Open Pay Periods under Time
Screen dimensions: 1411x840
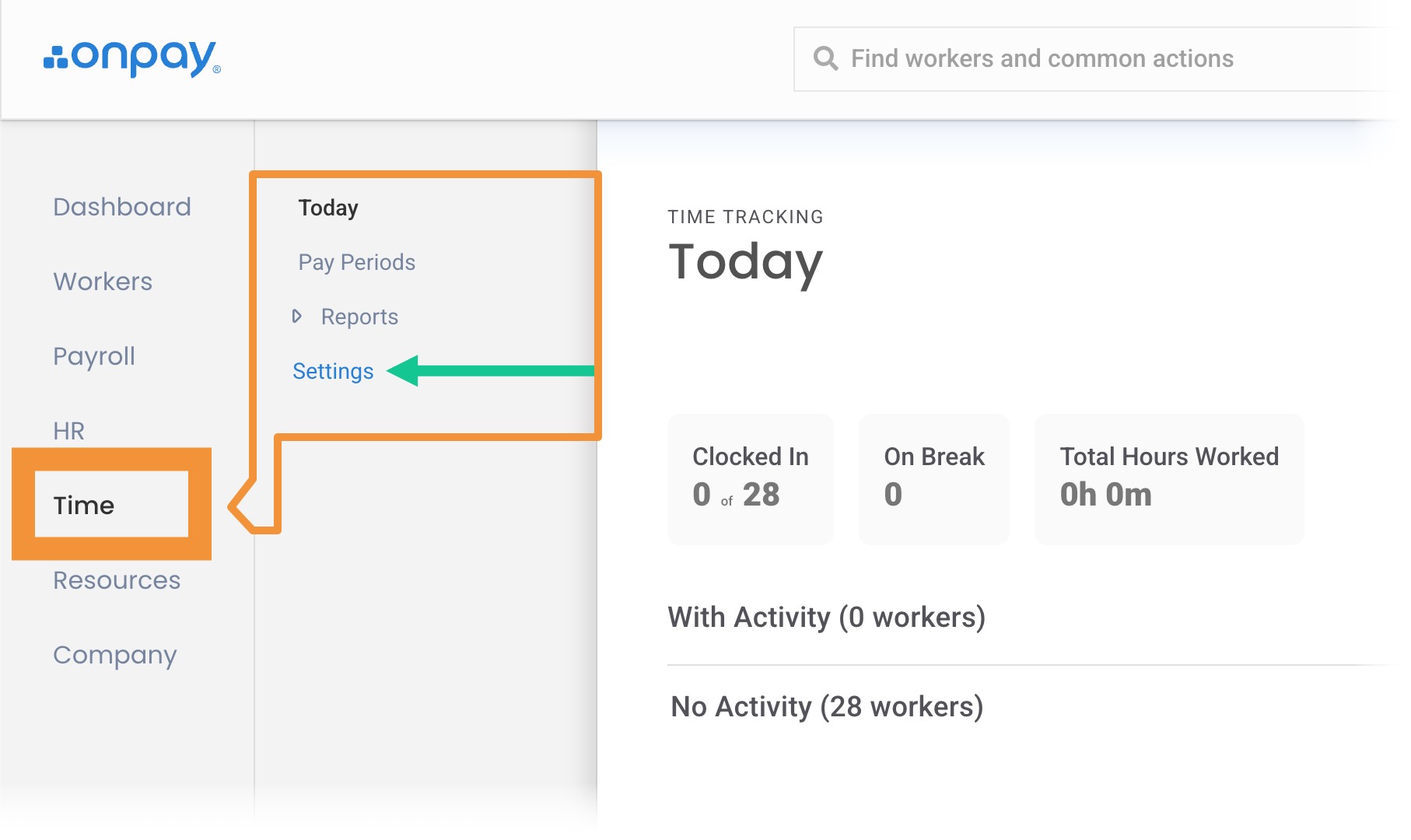pyautogui.click(x=357, y=262)
